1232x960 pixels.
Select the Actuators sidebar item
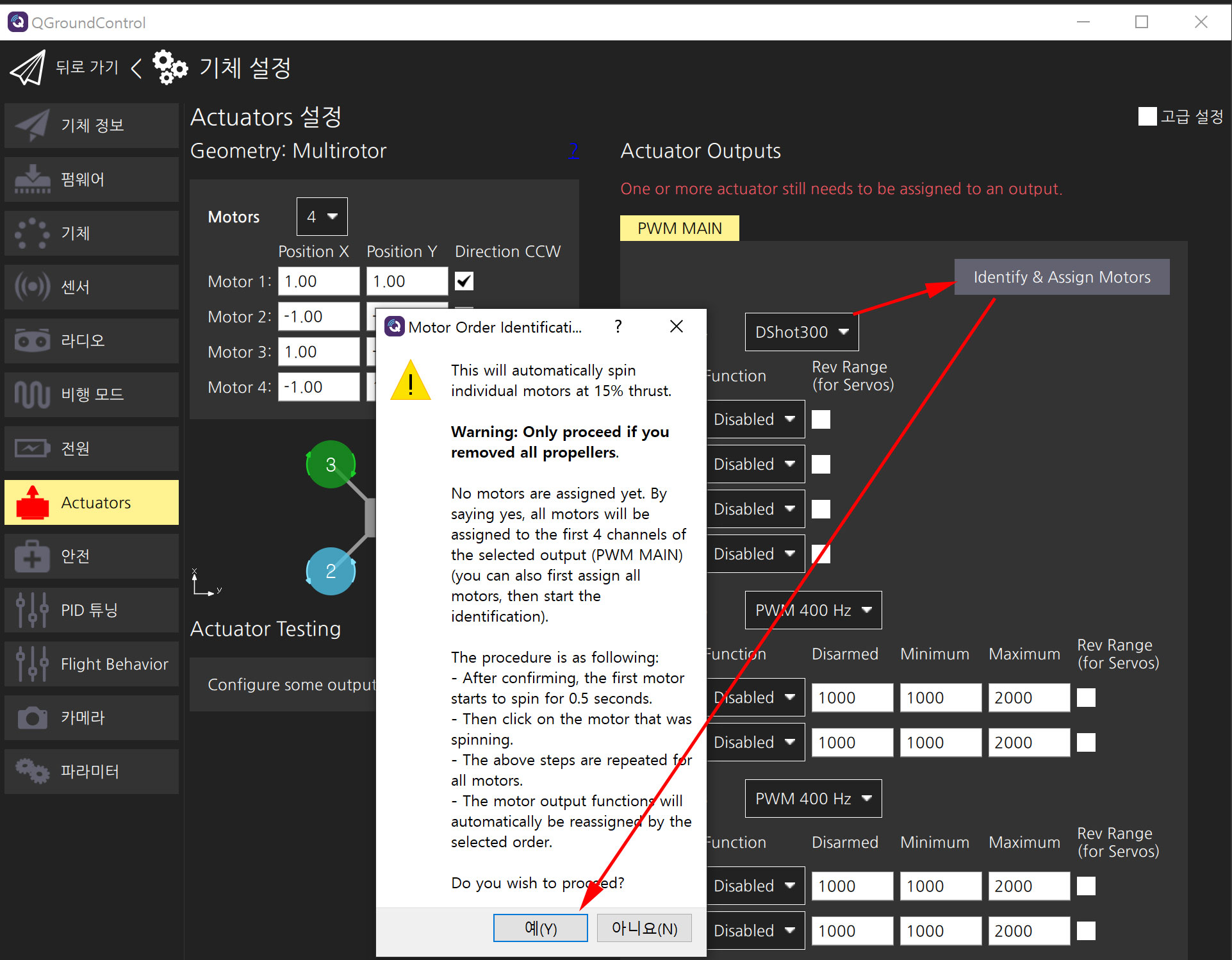pos(91,502)
